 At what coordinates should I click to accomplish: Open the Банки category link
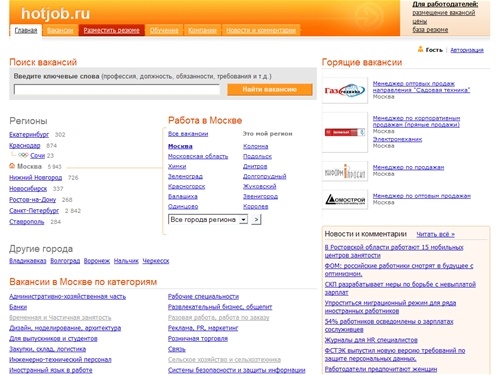point(18,307)
